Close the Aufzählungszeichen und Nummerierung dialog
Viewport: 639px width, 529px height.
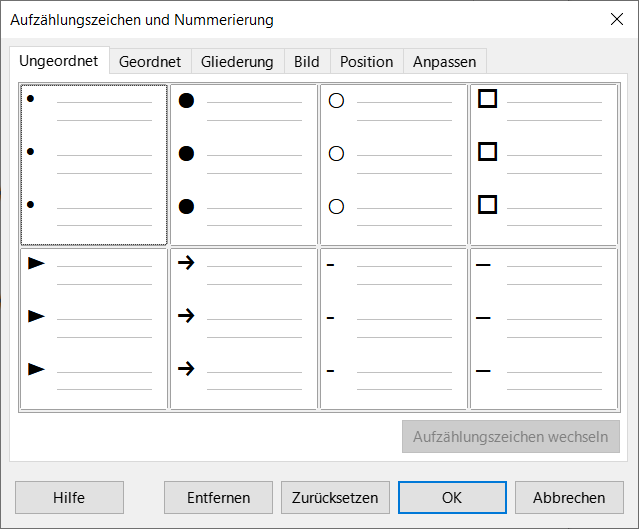pos(616,19)
